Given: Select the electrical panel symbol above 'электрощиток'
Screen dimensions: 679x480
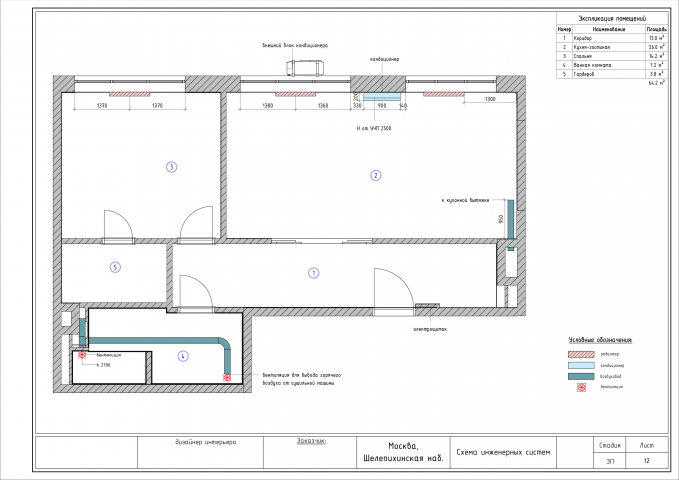Looking at the screenshot, I should pyautogui.click(x=427, y=306).
